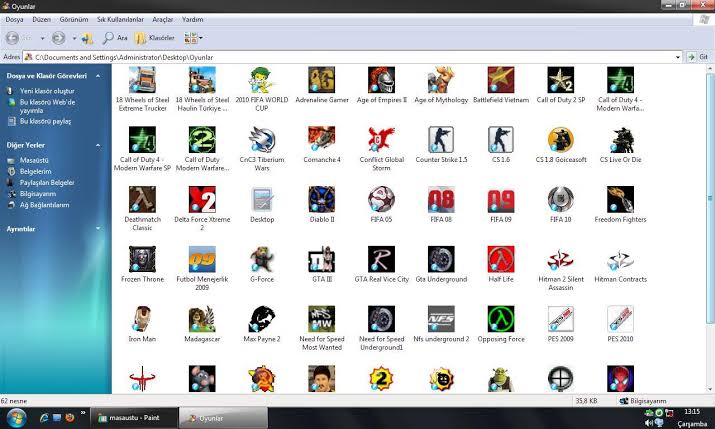Select the Hitman Contracts icon

(x=620, y=259)
